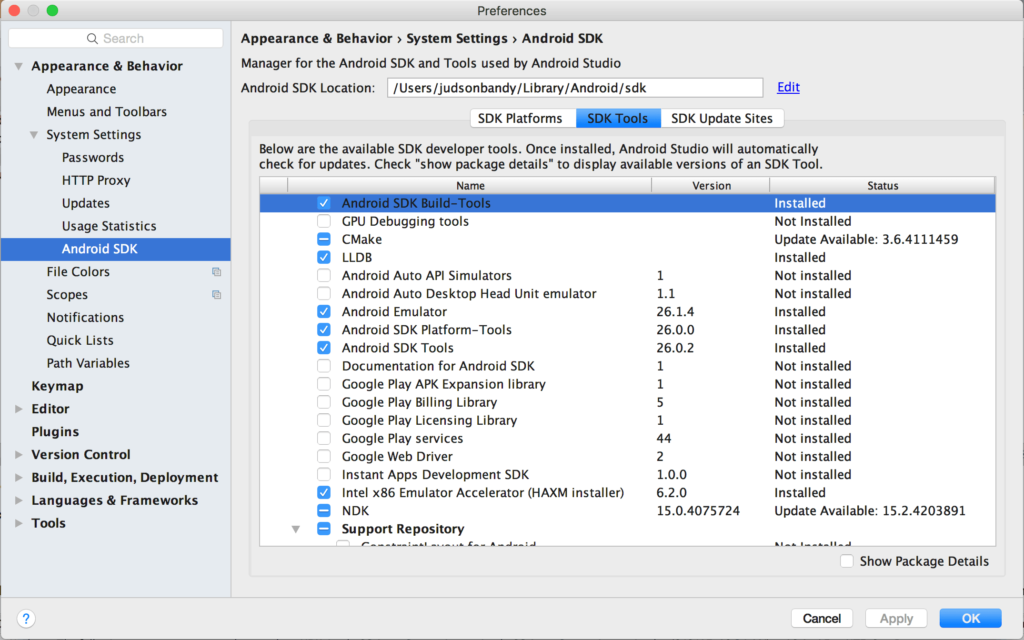
Task: Uncheck Android SDK Platform-Tools checkbox
Action: click(324, 330)
